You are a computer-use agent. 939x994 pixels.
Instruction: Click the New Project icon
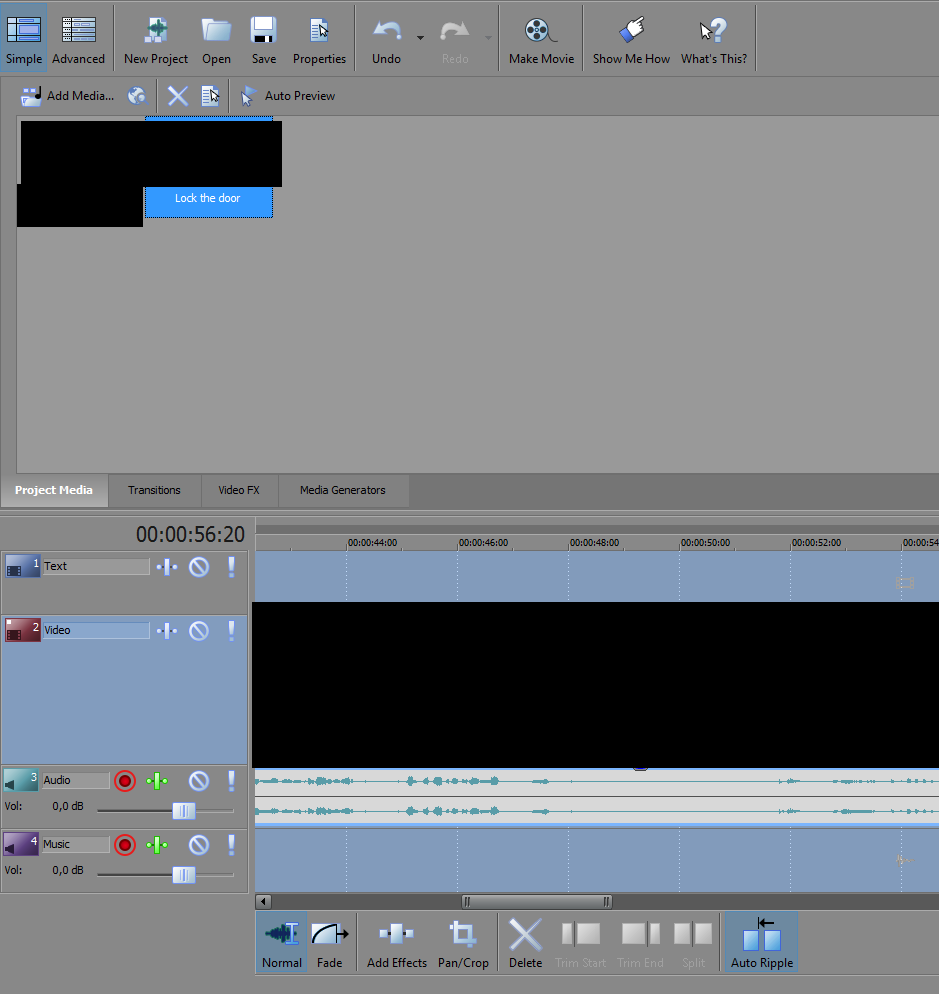[x=156, y=39]
